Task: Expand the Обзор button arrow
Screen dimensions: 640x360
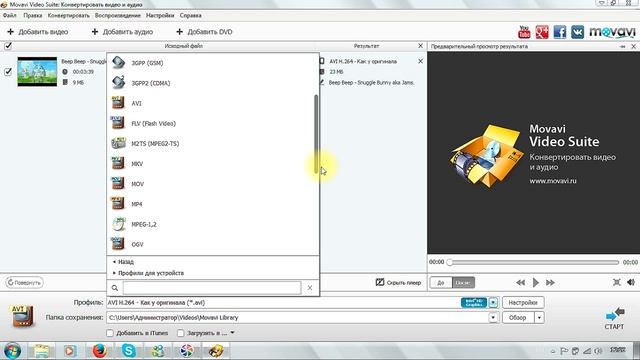Action: pyautogui.click(x=539, y=318)
